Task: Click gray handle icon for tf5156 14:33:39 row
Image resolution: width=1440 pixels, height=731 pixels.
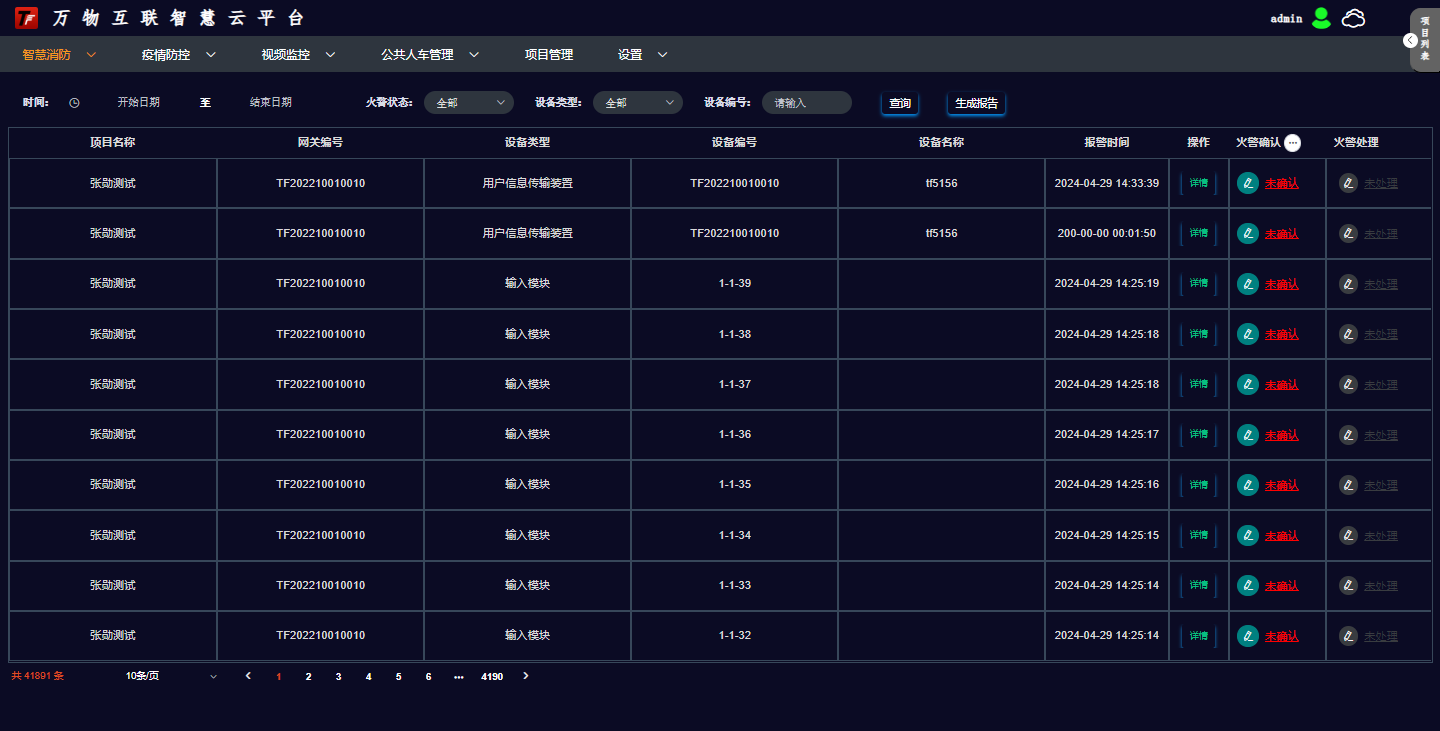Action: [1349, 183]
